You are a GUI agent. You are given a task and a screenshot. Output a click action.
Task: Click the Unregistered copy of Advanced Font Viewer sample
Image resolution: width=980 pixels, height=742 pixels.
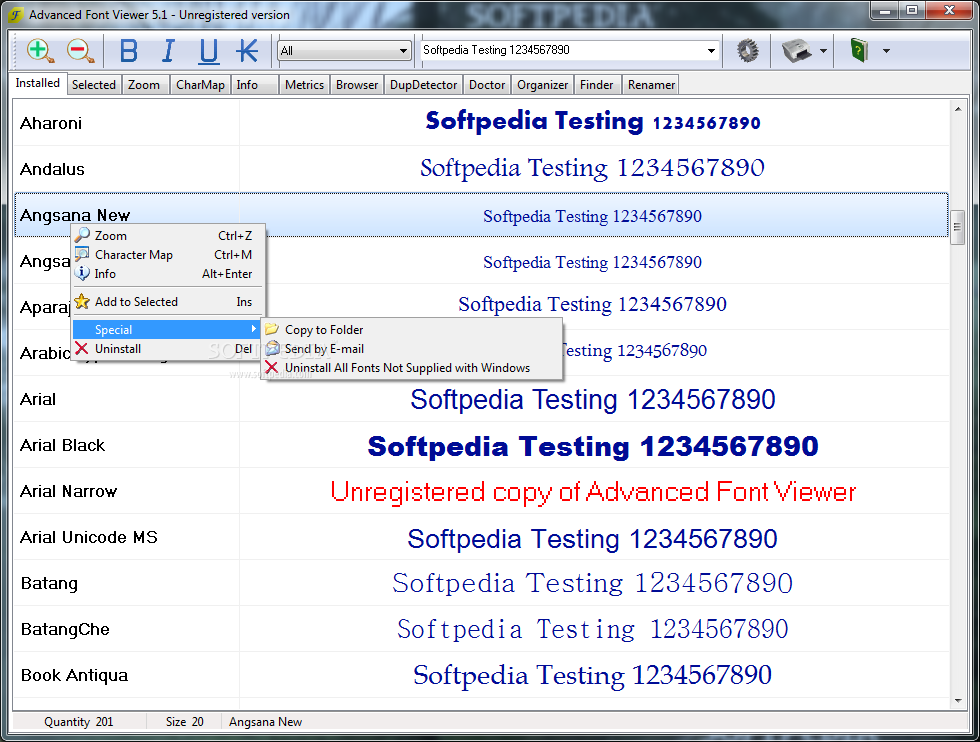coord(593,492)
